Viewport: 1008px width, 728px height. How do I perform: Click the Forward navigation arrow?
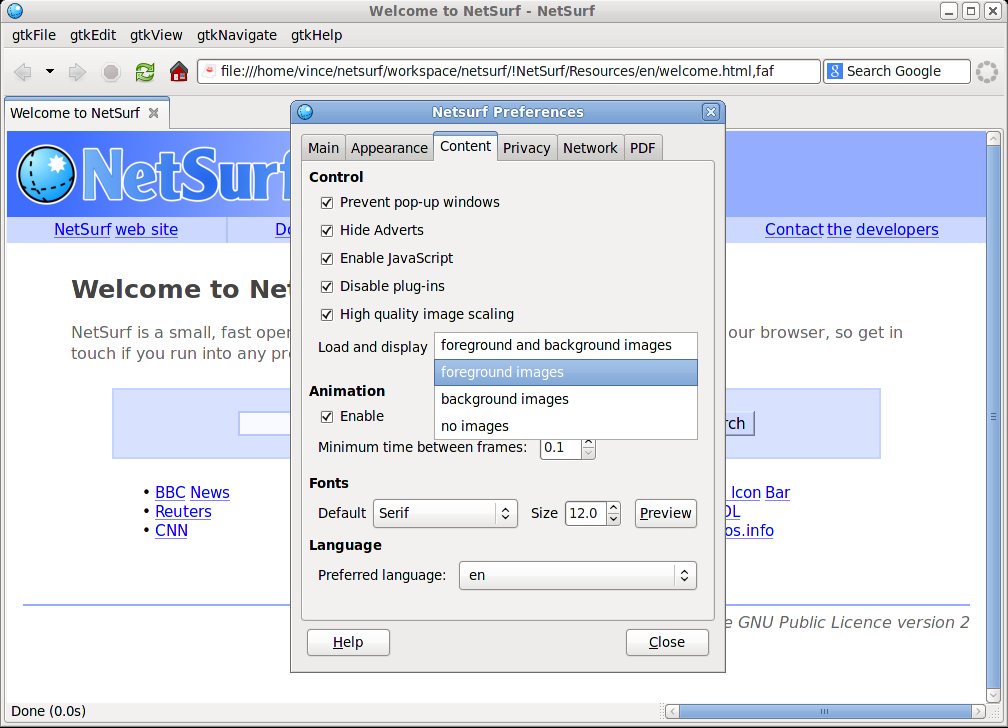[77, 71]
